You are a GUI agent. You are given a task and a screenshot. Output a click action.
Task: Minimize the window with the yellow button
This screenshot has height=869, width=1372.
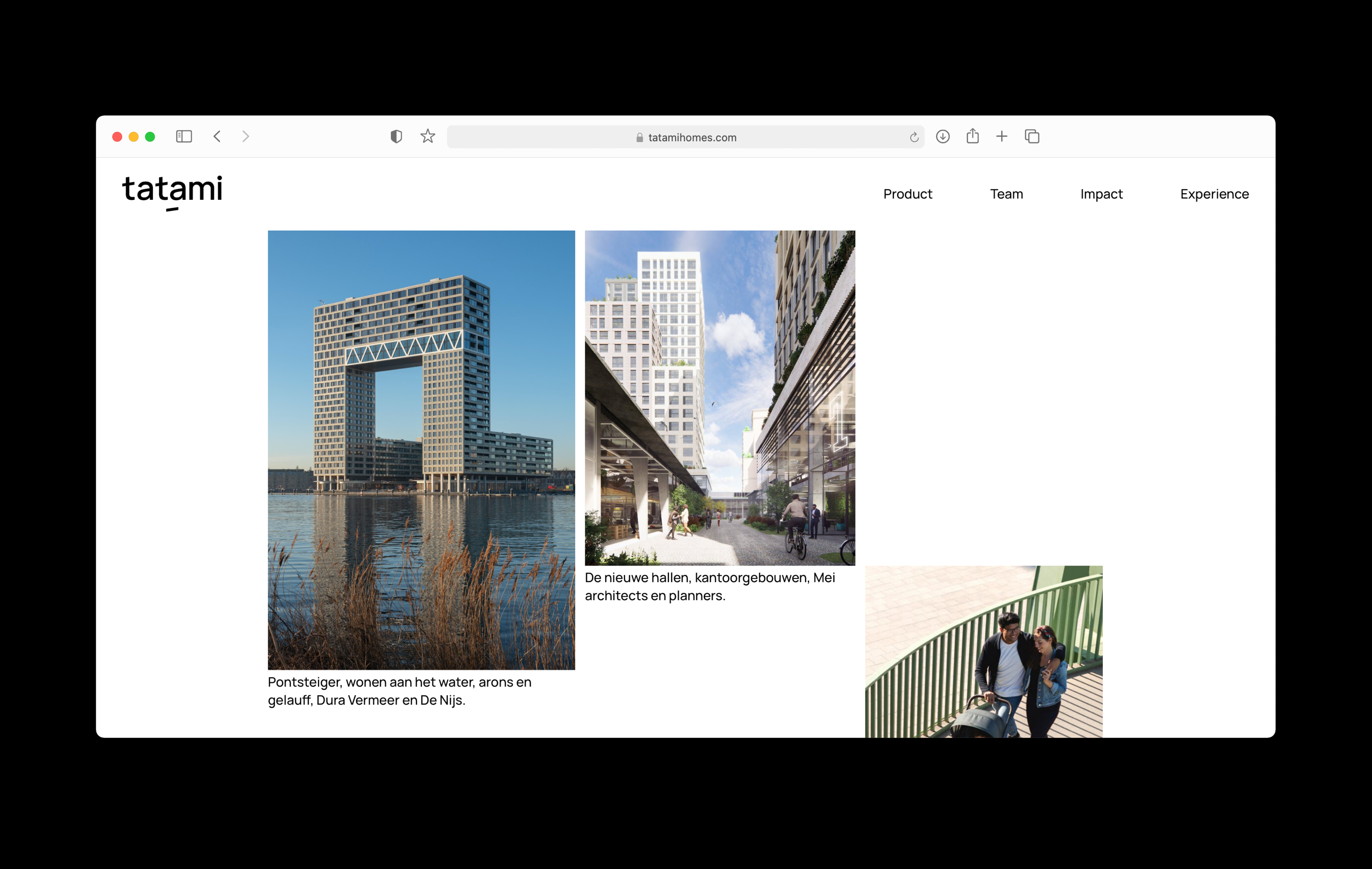[134, 137]
